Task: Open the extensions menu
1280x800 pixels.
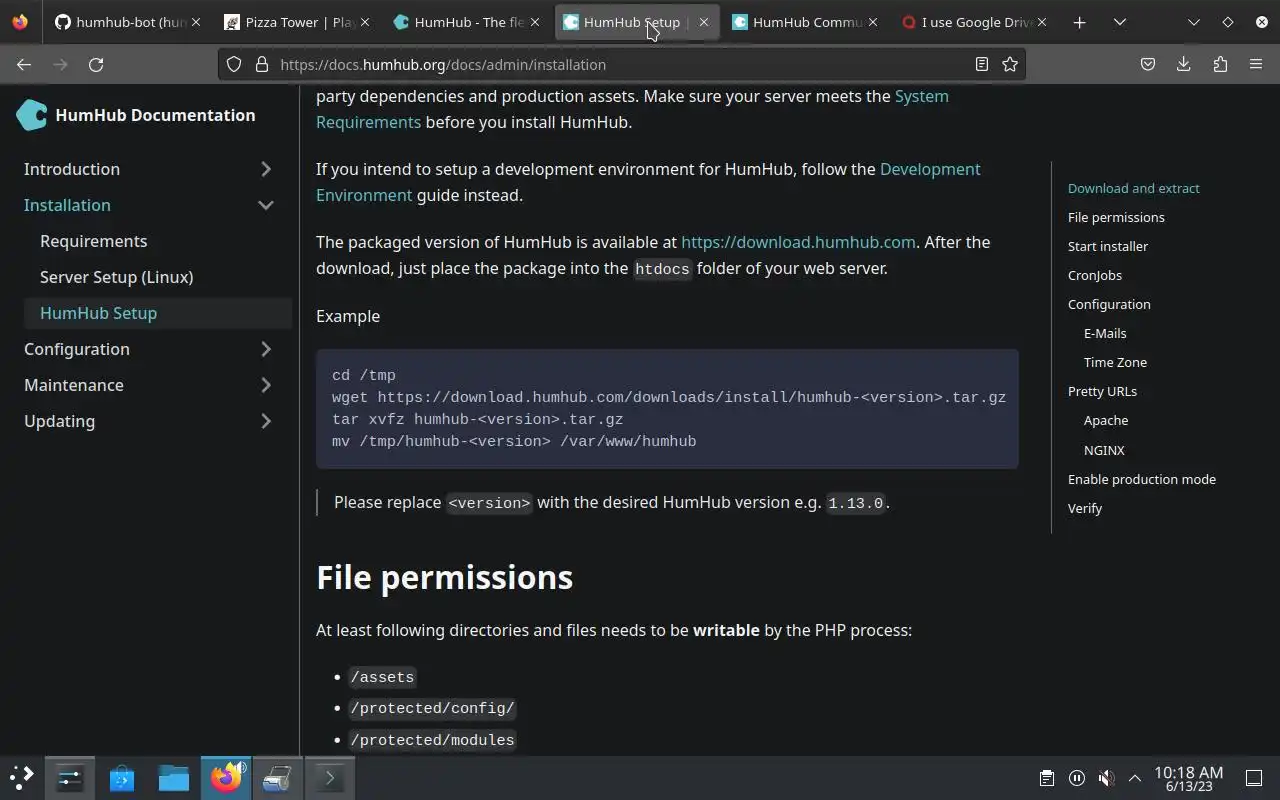Action: point(1220,64)
